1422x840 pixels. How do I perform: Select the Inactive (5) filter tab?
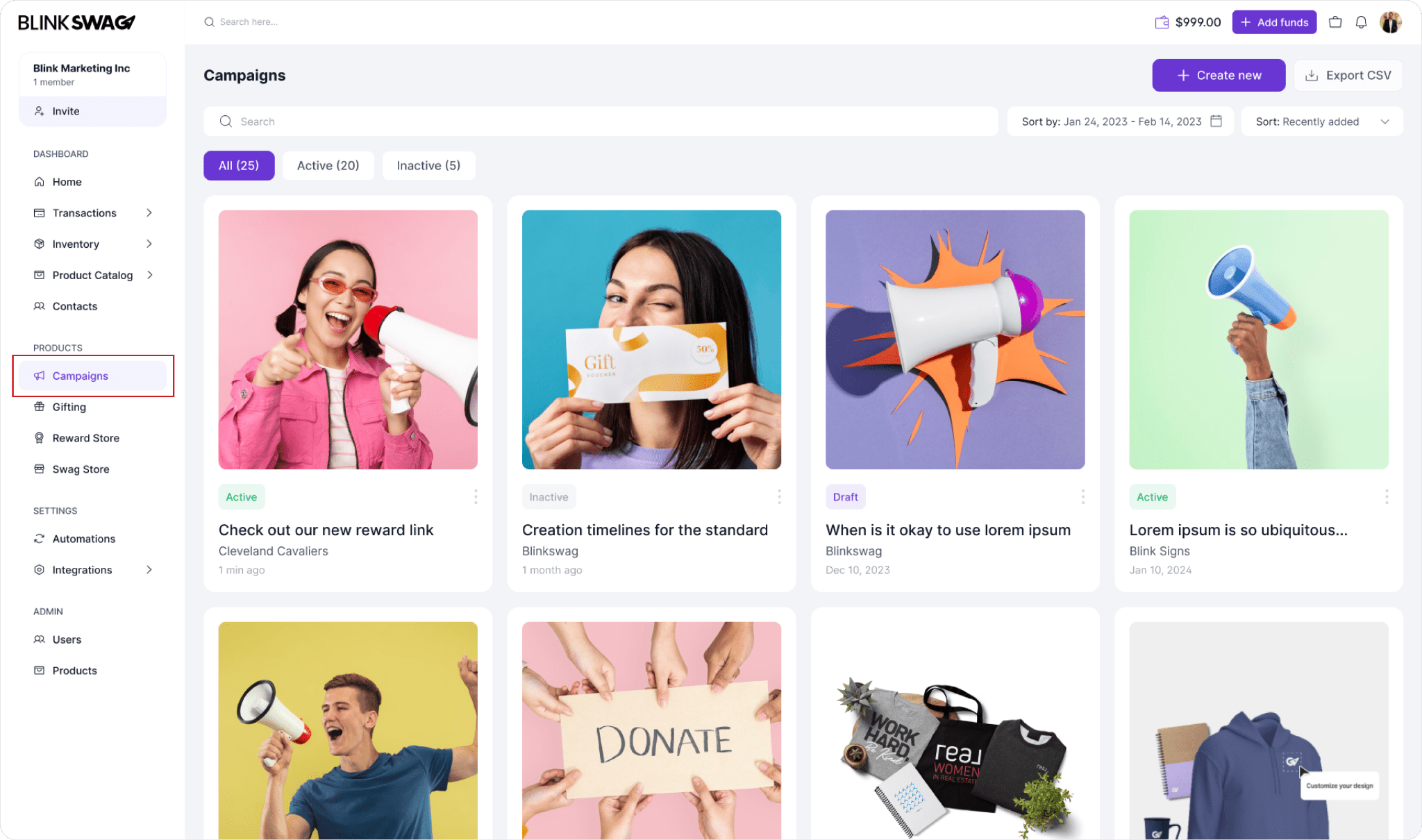coord(428,165)
